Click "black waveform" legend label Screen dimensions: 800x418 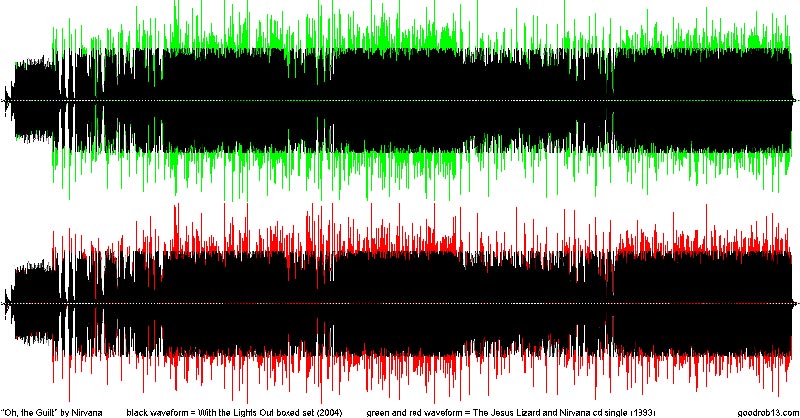161,412
